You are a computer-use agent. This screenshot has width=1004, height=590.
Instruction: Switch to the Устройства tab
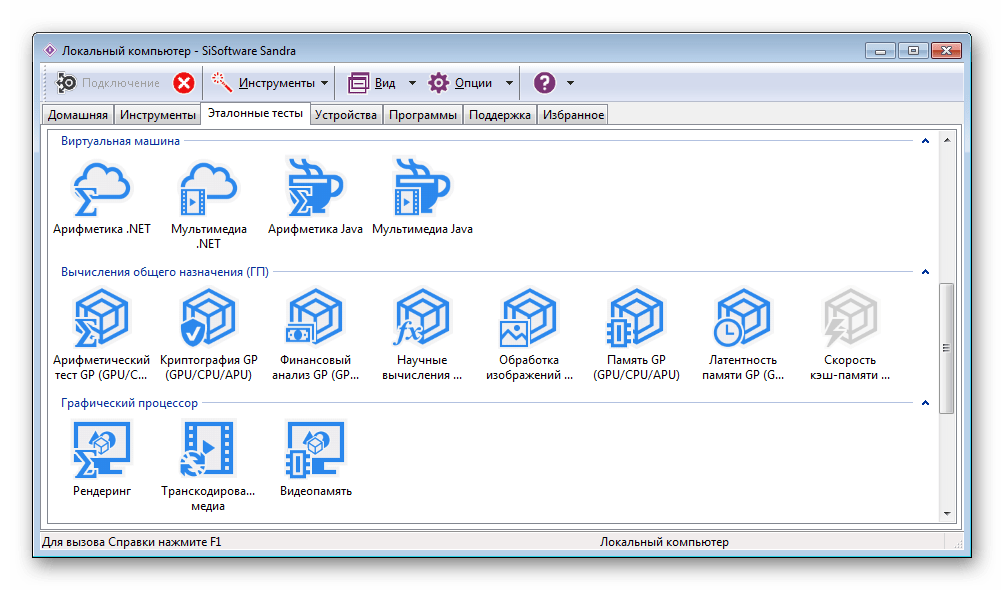click(x=345, y=115)
